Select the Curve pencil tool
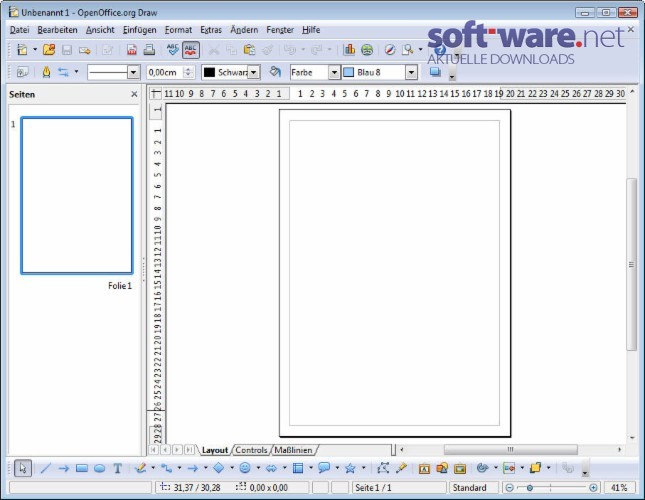This screenshot has width=645, height=500. (140, 468)
